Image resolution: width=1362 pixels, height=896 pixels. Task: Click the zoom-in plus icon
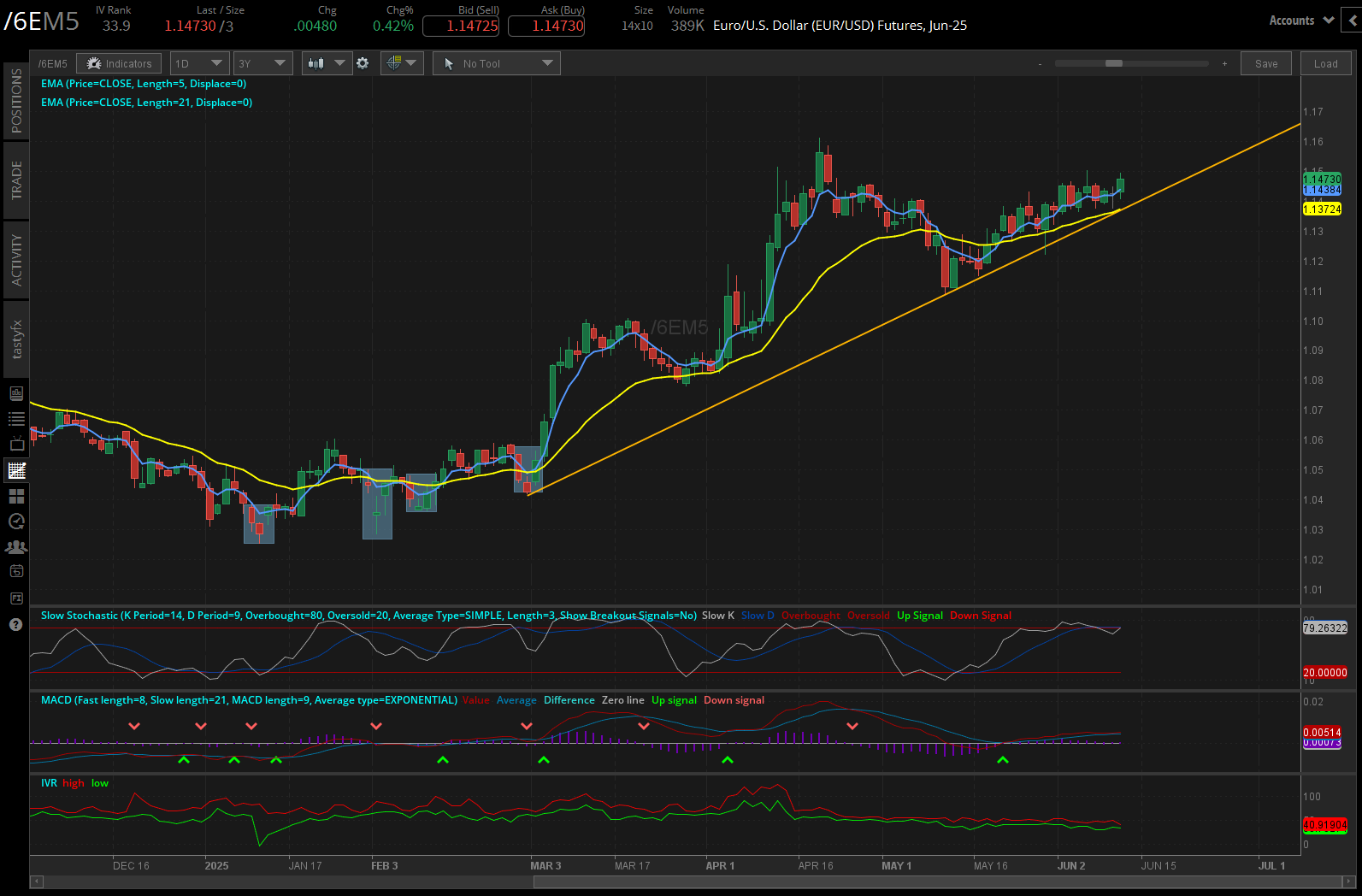click(1224, 63)
